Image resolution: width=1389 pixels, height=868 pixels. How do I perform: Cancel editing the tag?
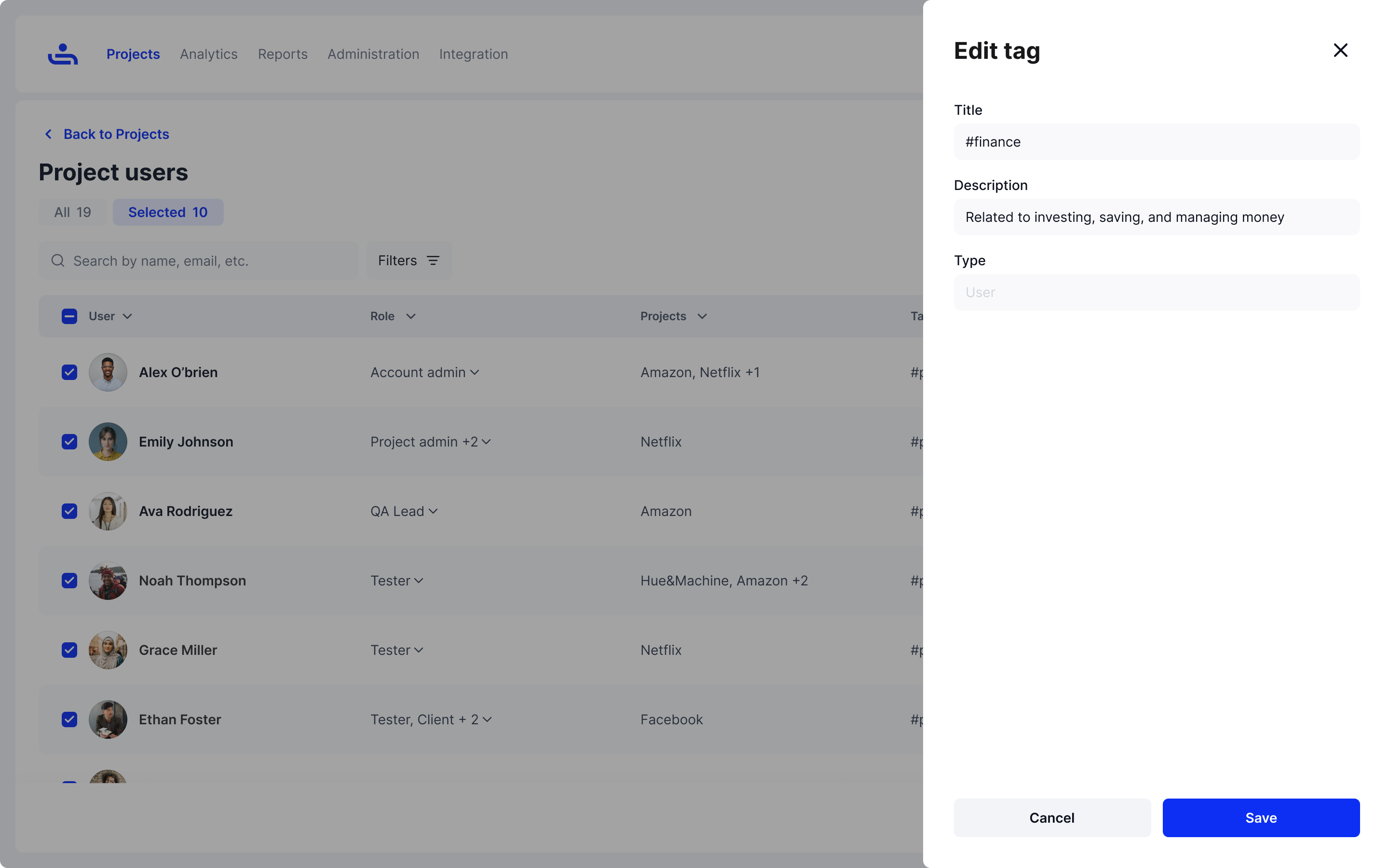[1051, 817]
